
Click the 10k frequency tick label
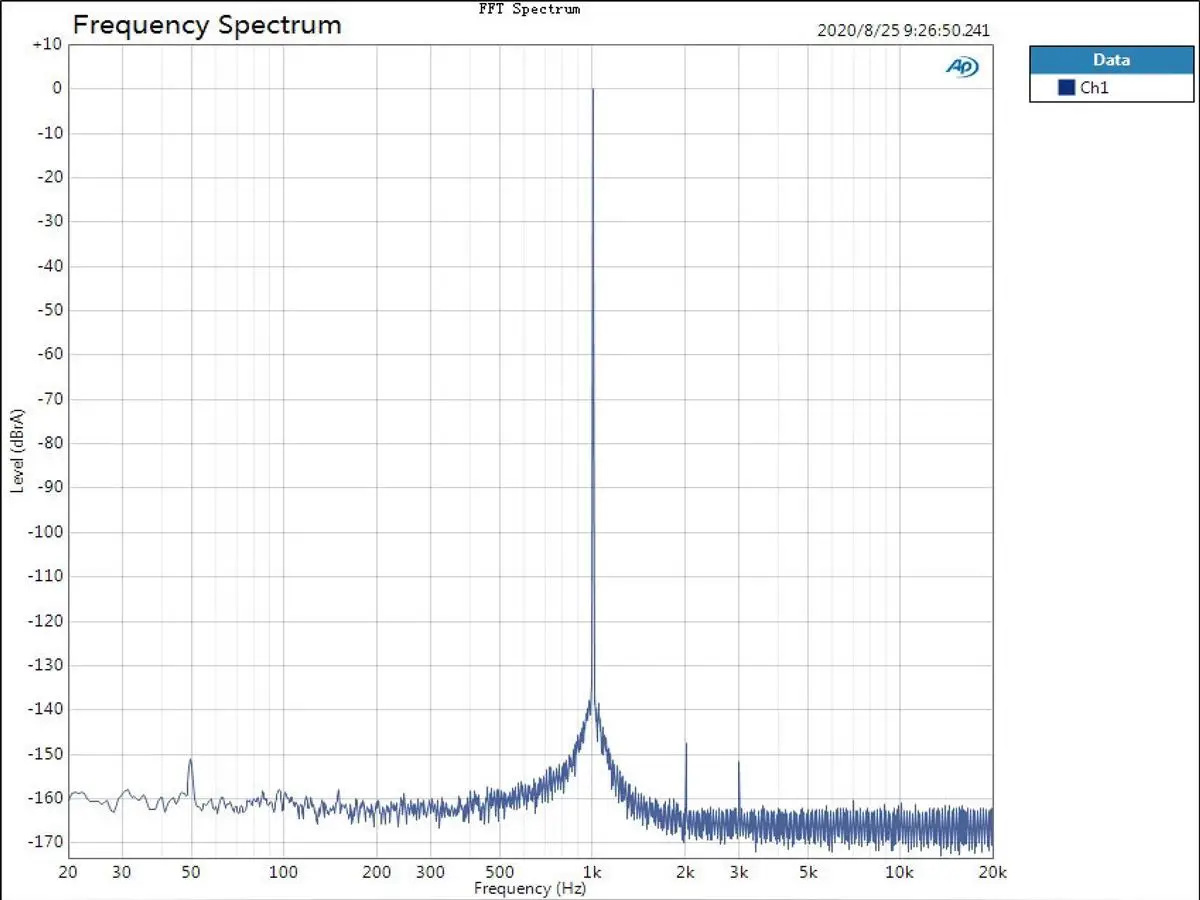tap(900, 872)
